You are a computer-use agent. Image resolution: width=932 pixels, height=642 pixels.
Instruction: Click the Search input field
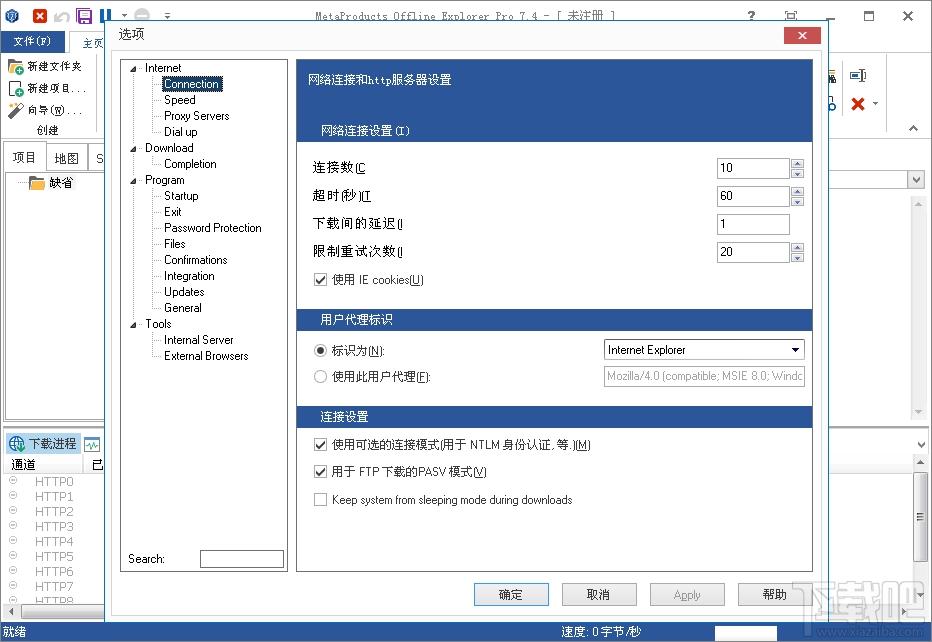tap(241, 559)
